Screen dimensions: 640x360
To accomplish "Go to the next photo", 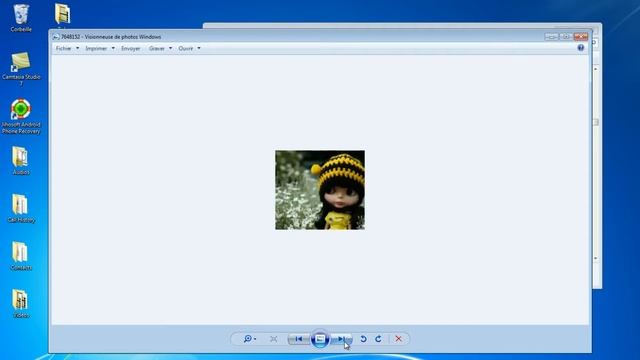I will pyautogui.click(x=341, y=339).
